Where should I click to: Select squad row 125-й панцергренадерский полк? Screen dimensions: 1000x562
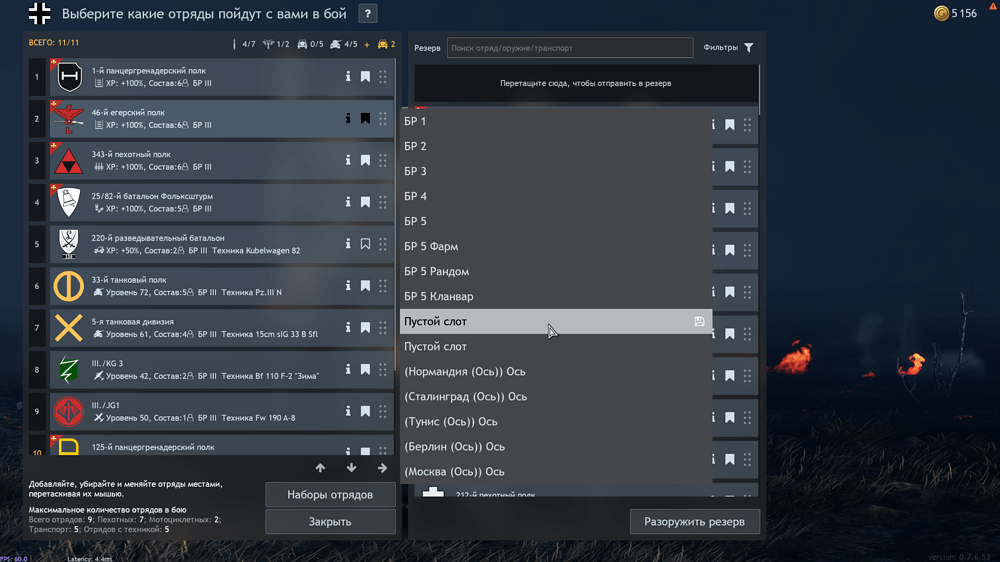221,447
